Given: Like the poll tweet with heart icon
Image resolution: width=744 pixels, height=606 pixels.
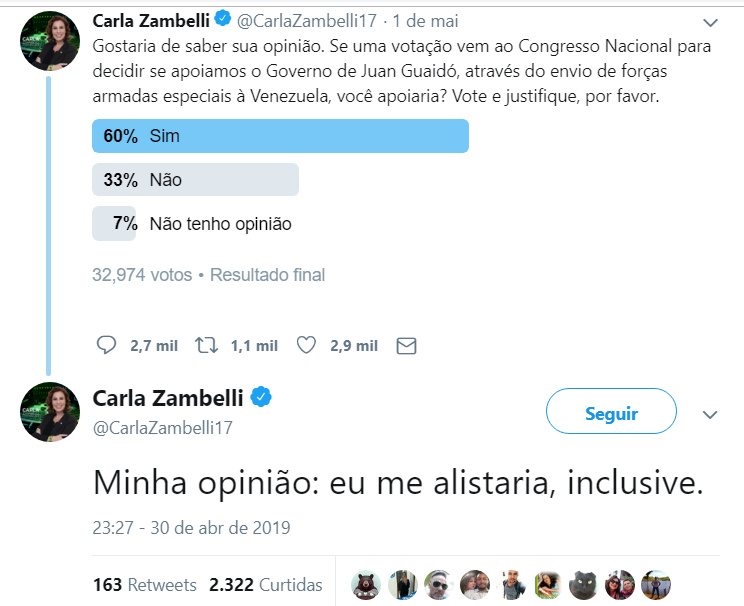Looking at the screenshot, I should [x=307, y=345].
